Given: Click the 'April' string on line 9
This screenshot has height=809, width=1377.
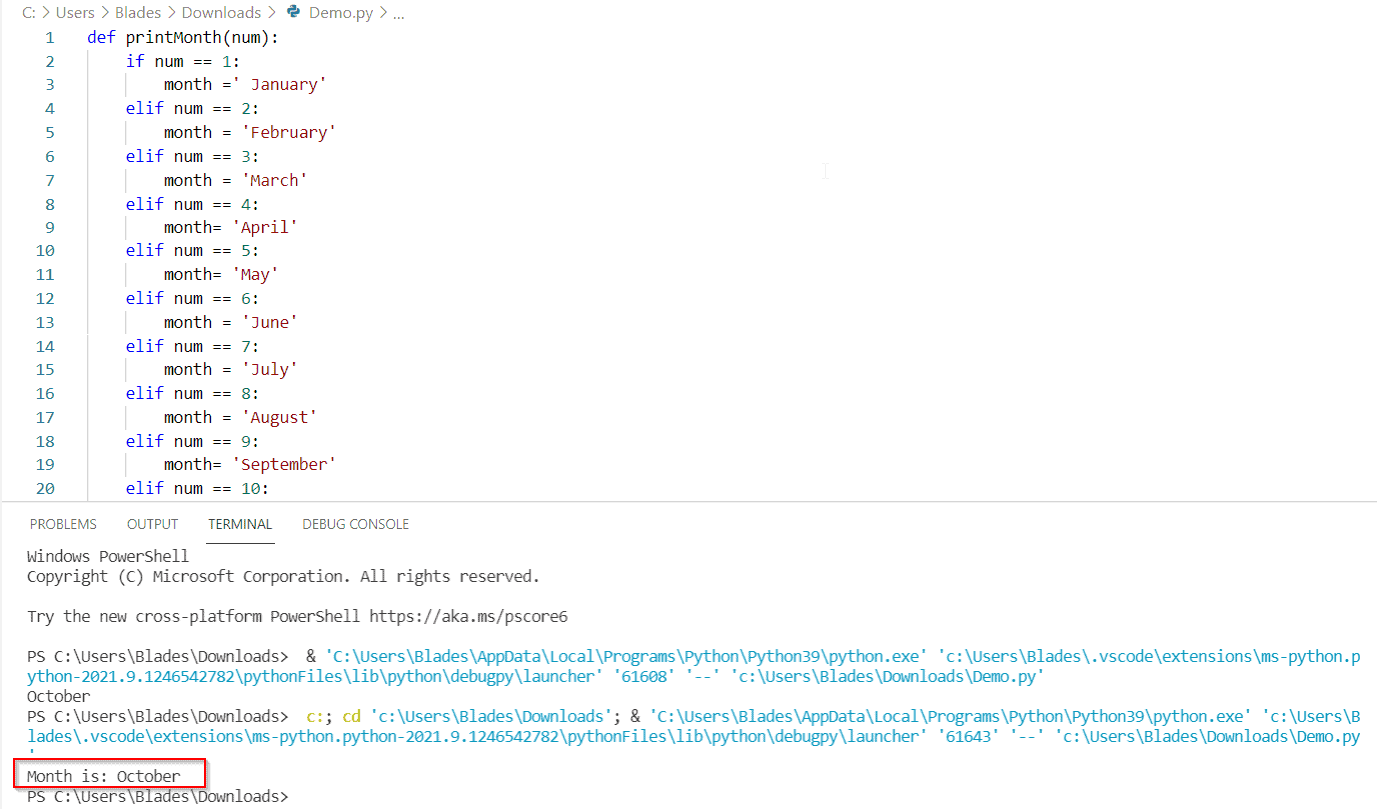Looking at the screenshot, I should click(x=264, y=227).
